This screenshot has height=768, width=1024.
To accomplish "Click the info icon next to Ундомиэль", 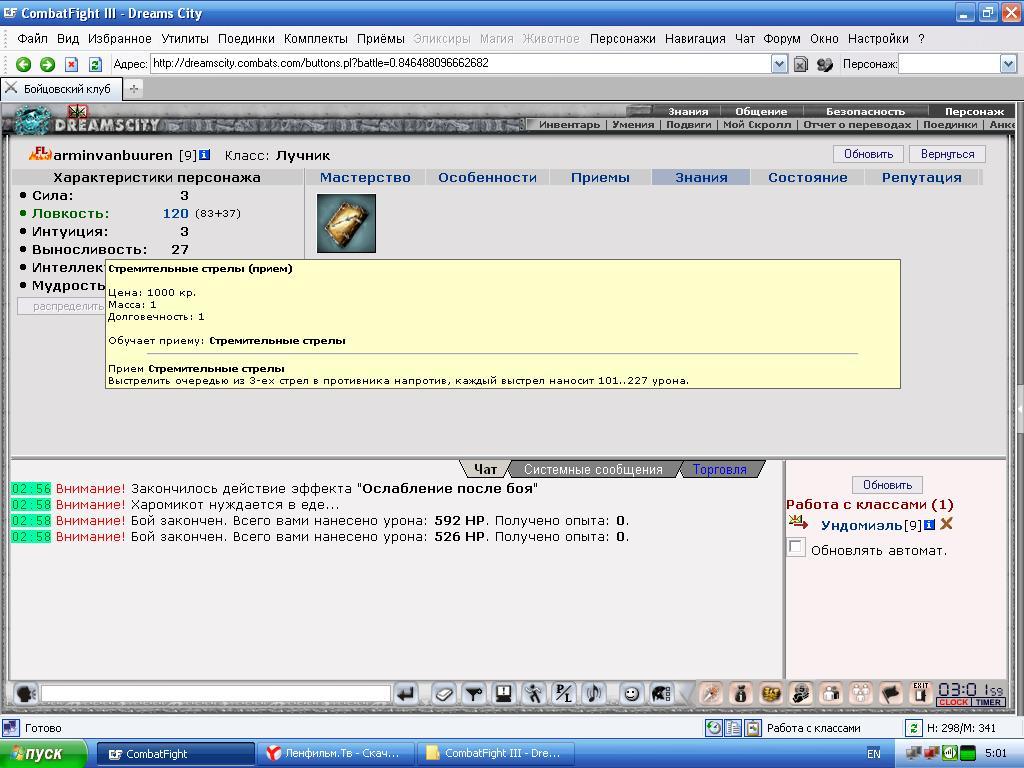I will [929, 524].
